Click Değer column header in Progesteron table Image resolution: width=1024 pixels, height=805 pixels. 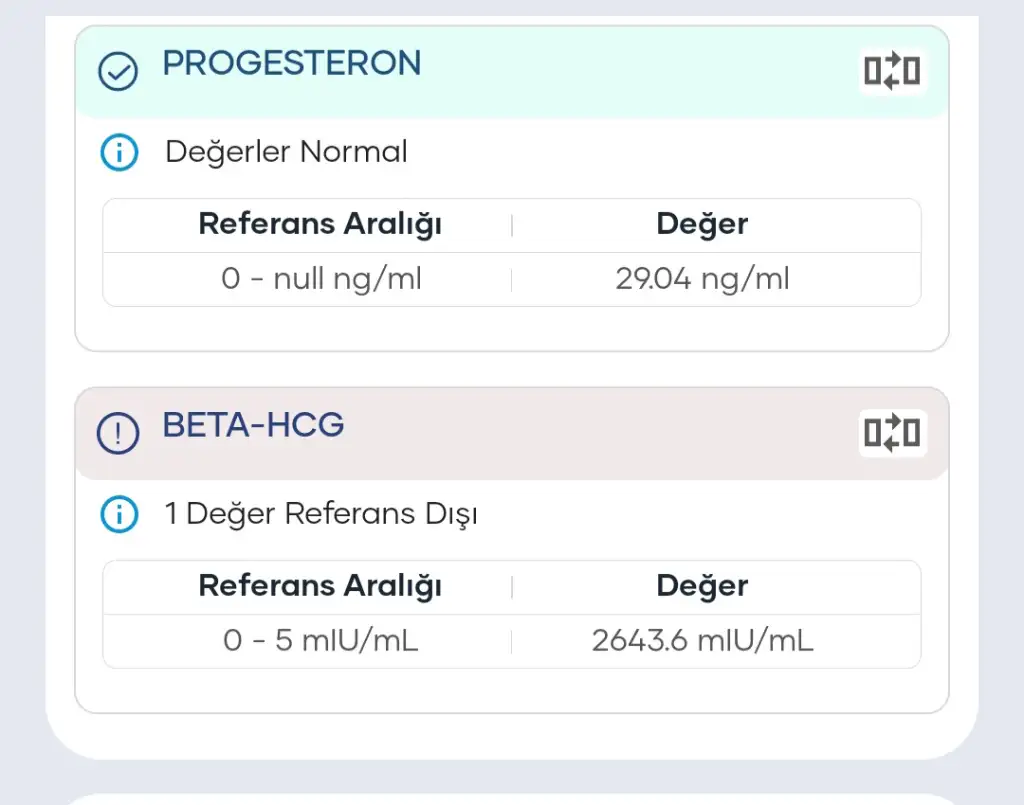(x=702, y=224)
